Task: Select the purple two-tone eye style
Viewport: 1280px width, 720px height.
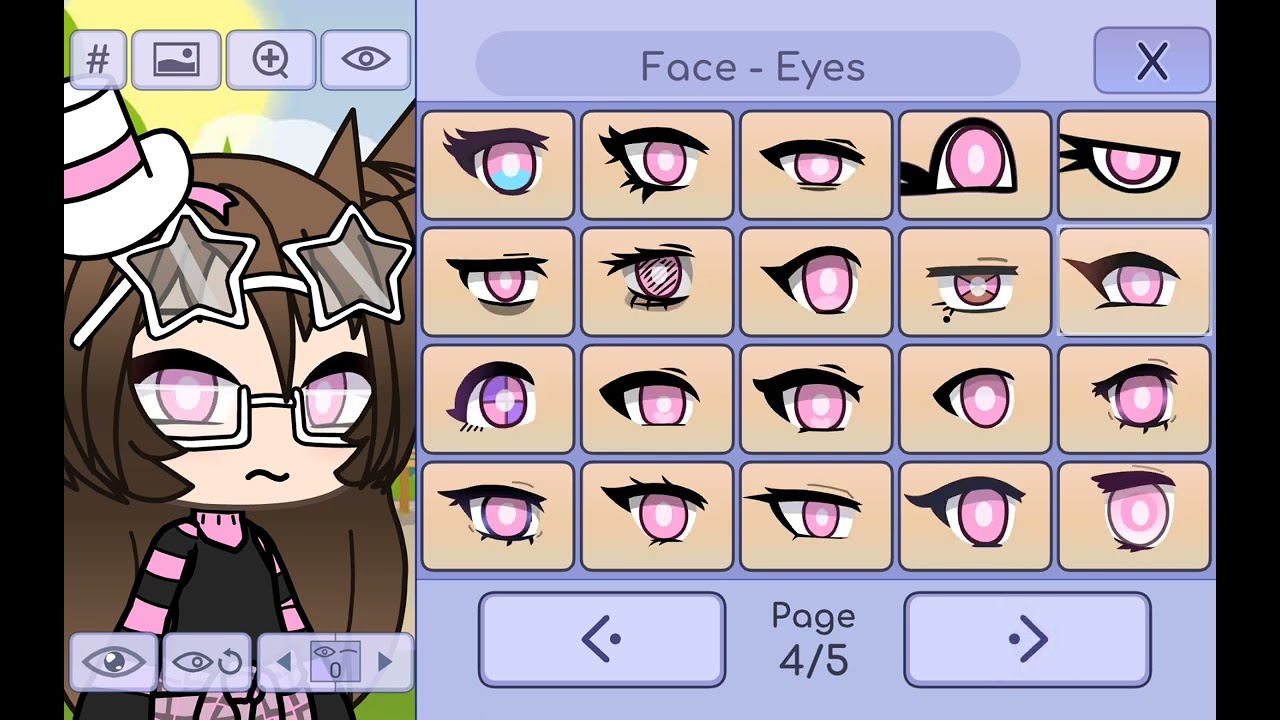Action: pyautogui.click(x=498, y=399)
